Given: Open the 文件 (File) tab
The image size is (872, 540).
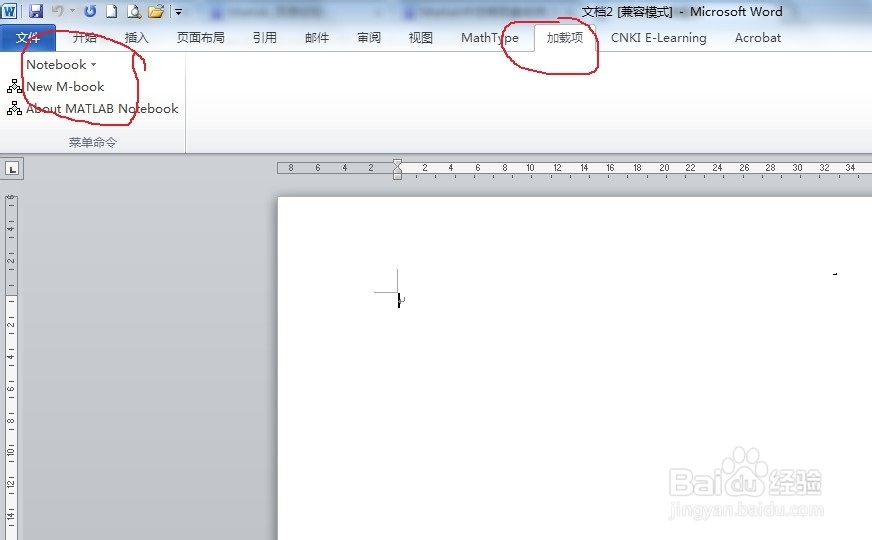Looking at the screenshot, I should (x=28, y=38).
